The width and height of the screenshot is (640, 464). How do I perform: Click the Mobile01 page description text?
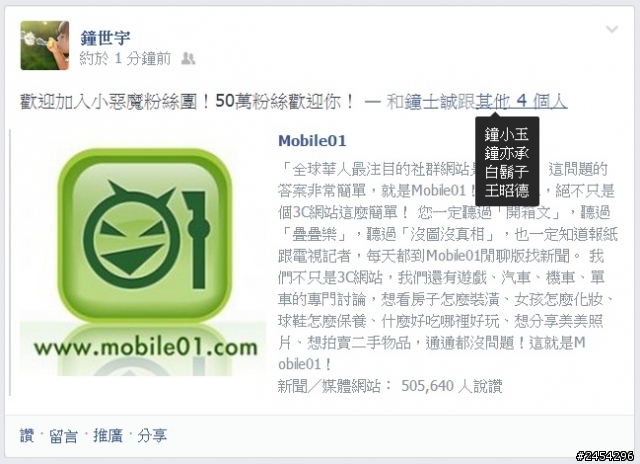(447, 266)
